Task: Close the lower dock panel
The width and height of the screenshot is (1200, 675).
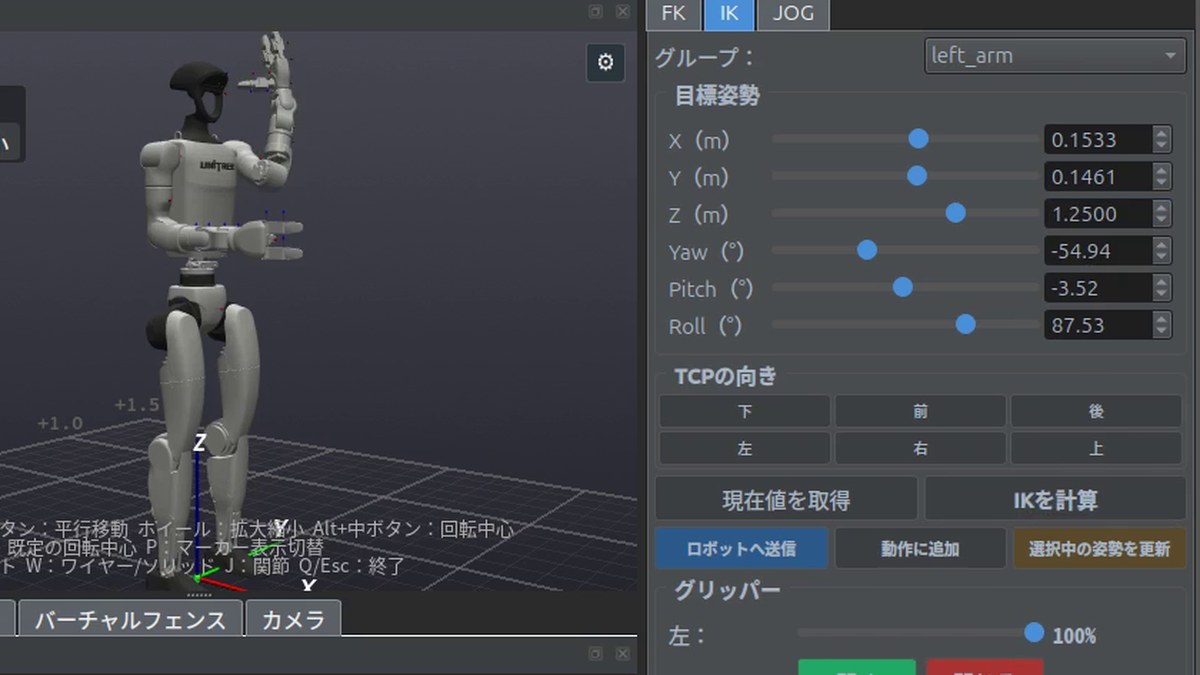Action: (x=622, y=653)
